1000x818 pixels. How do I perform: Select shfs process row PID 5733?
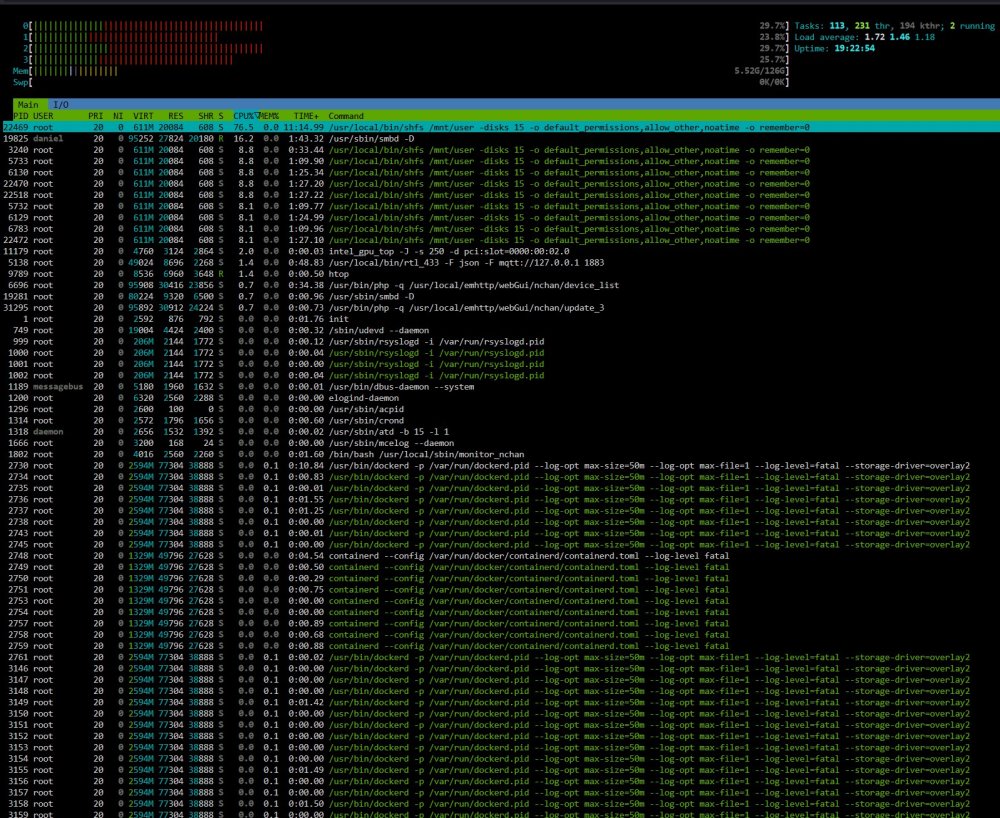[x=500, y=161]
